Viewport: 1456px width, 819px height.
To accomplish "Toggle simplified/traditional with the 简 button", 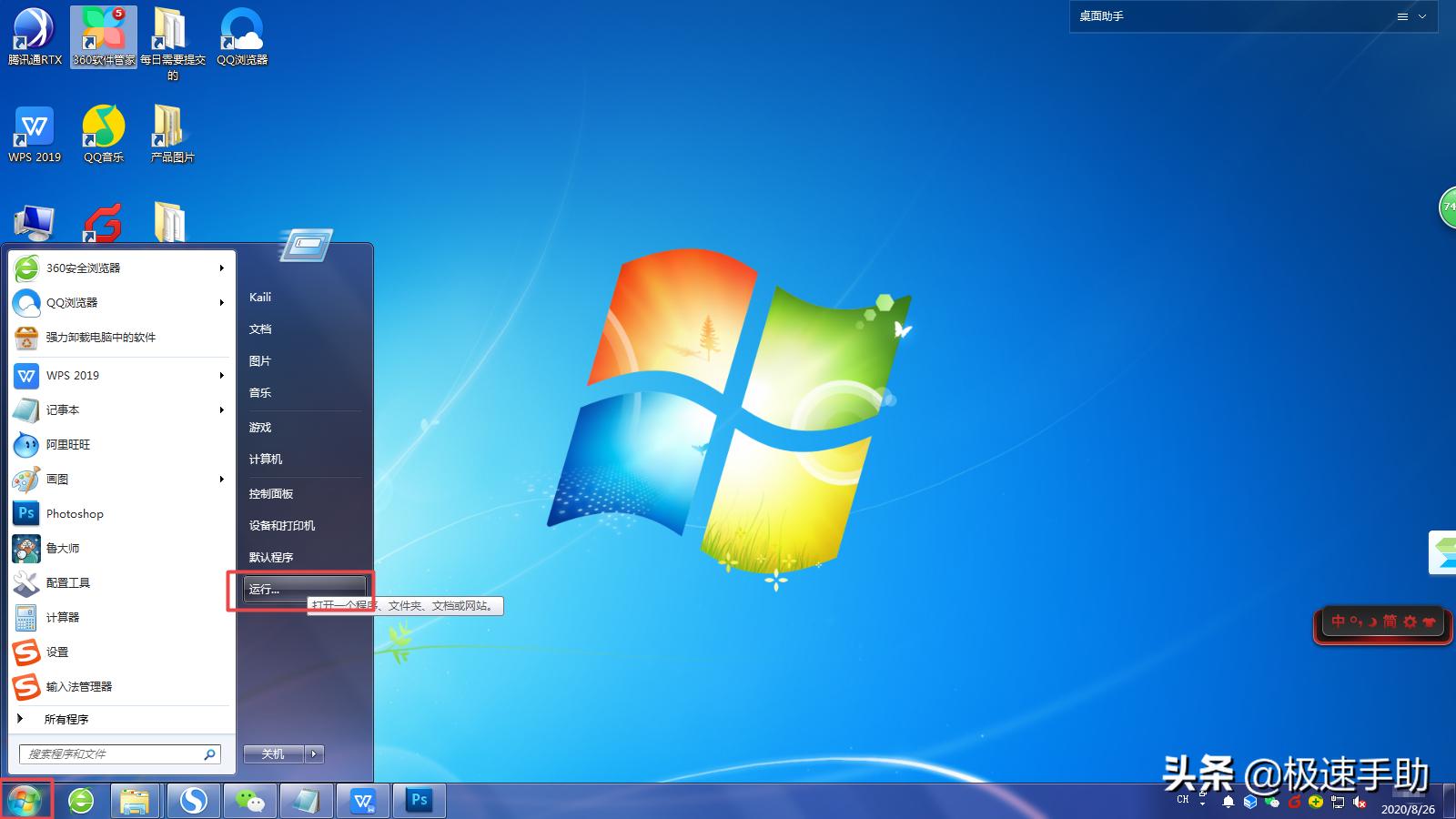I will (1390, 622).
